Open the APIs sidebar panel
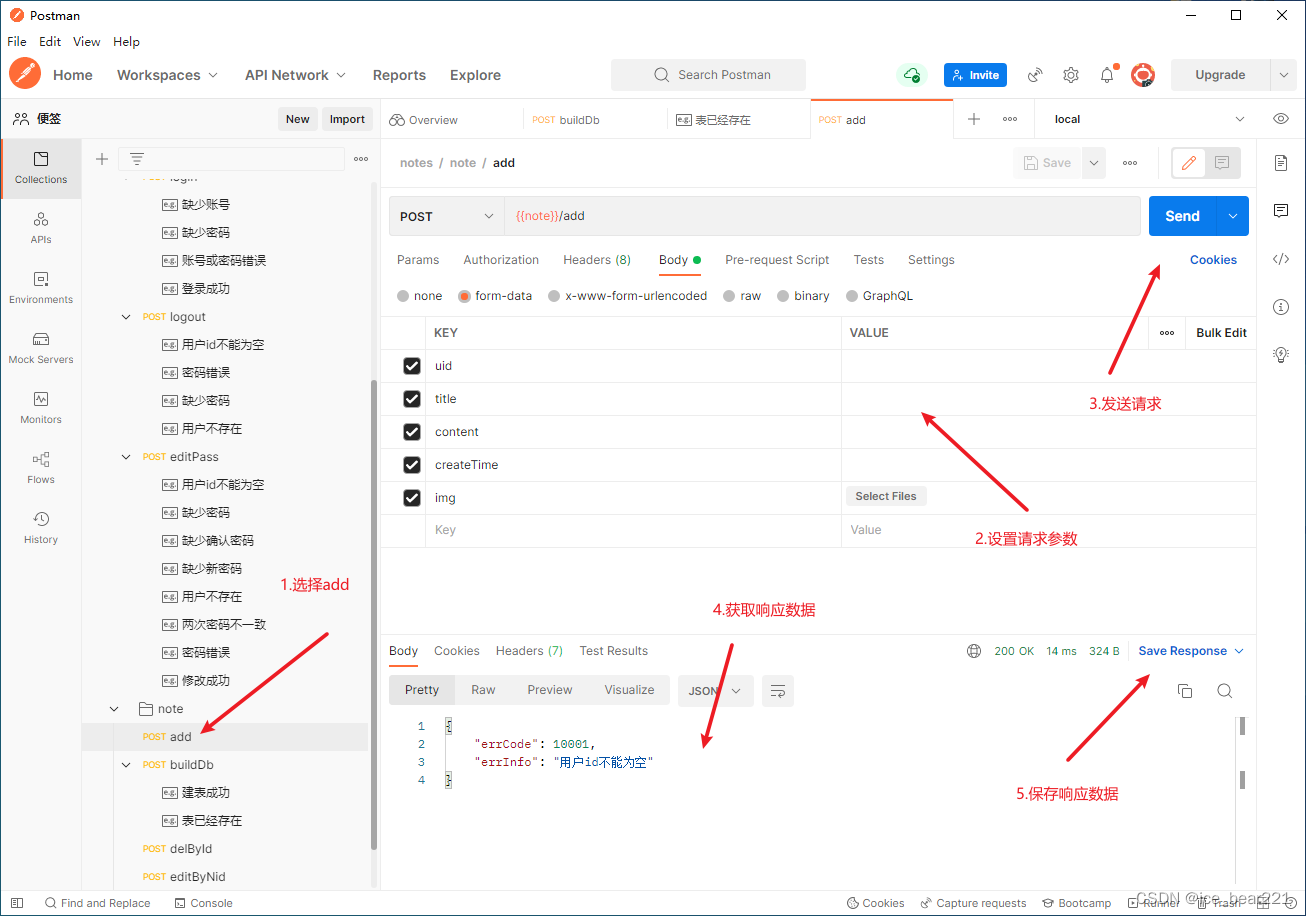The height and width of the screenshot is (916, 1306). point(41,227)
